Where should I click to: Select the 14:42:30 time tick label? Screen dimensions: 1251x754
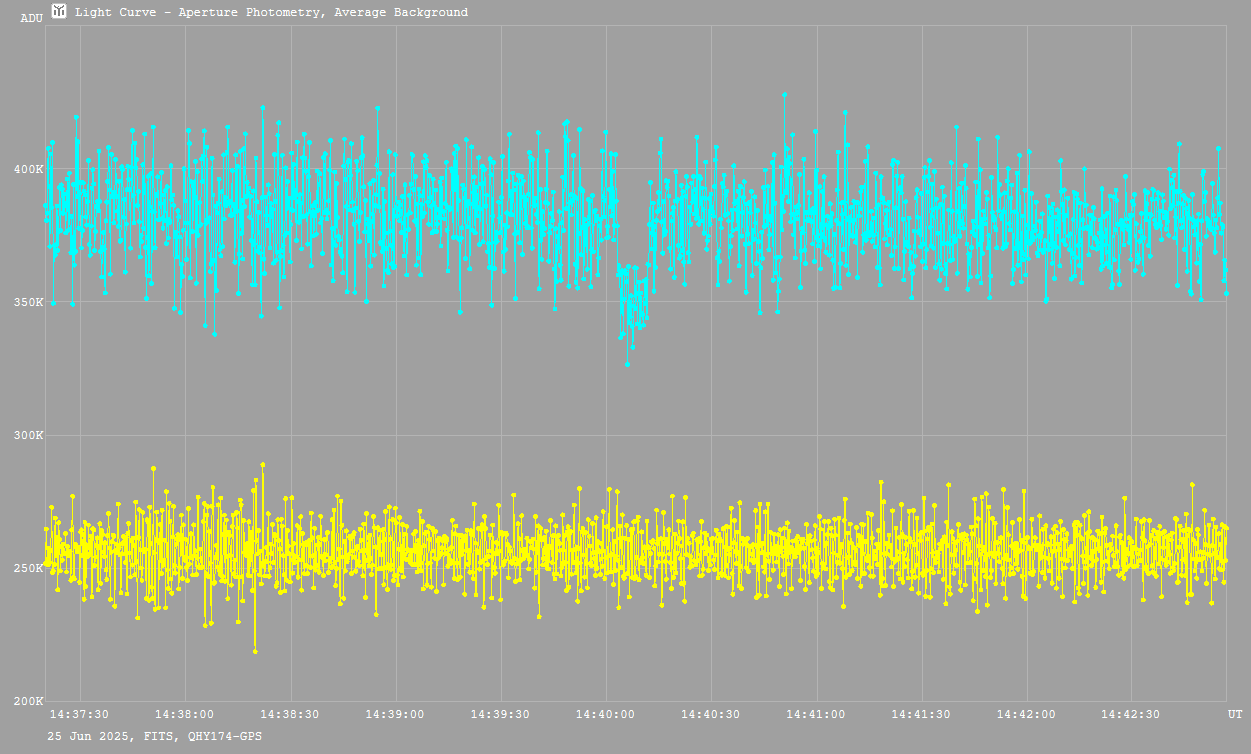tap(1130, 715)
